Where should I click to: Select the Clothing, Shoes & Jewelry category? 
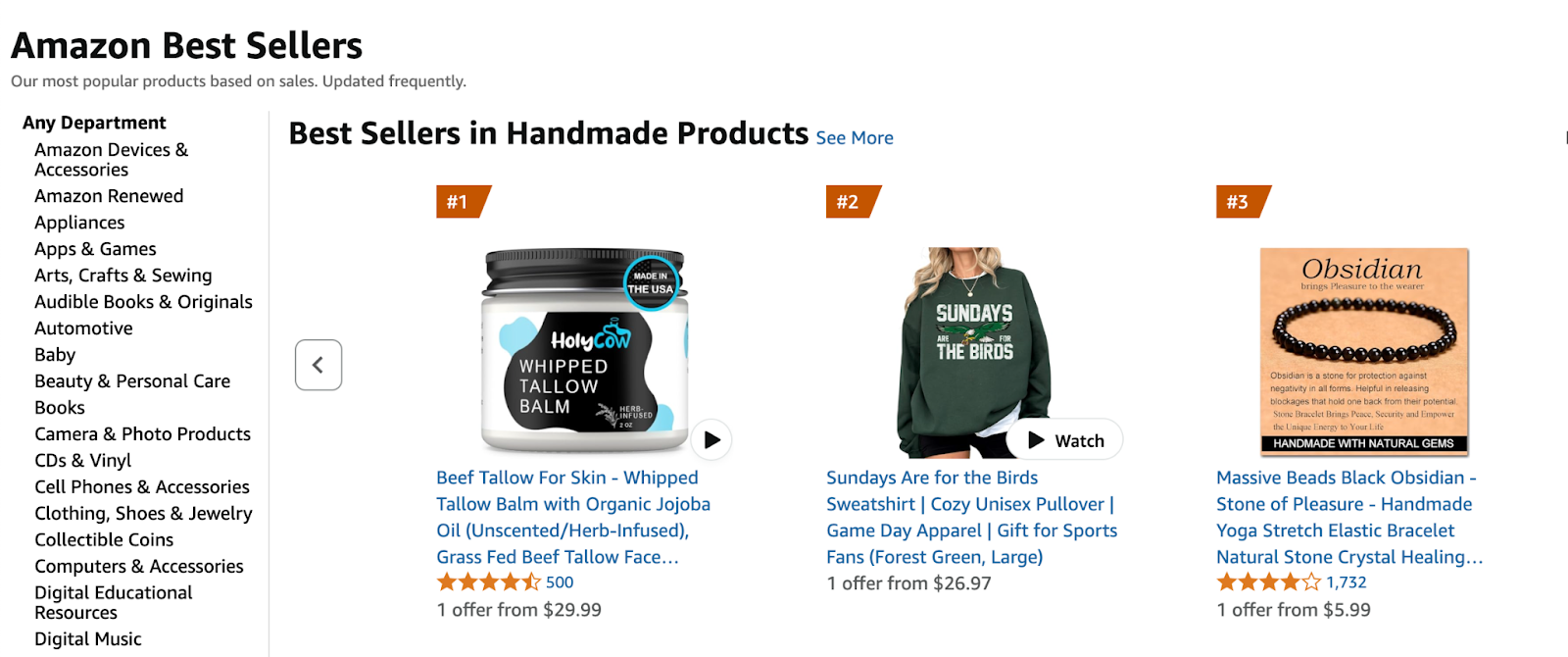(143, 513)
